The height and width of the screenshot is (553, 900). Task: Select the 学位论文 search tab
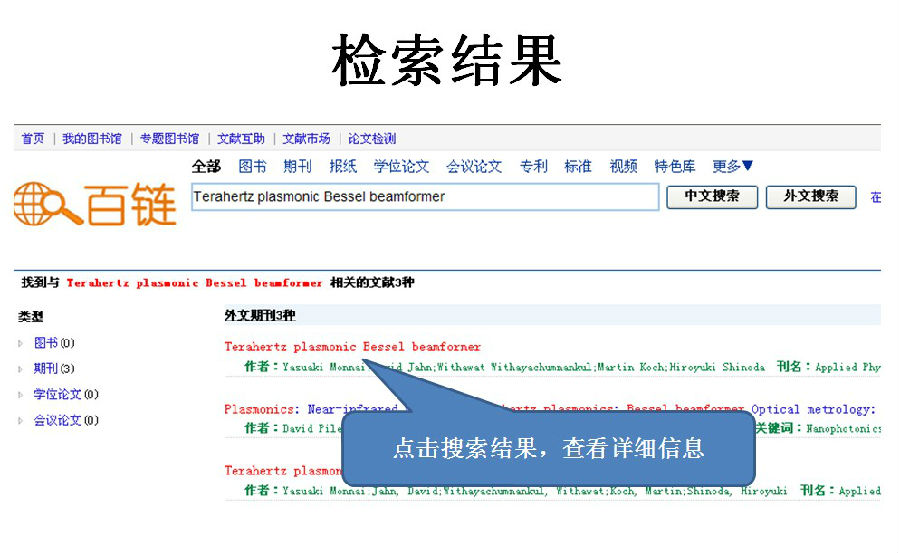[401, 167]
